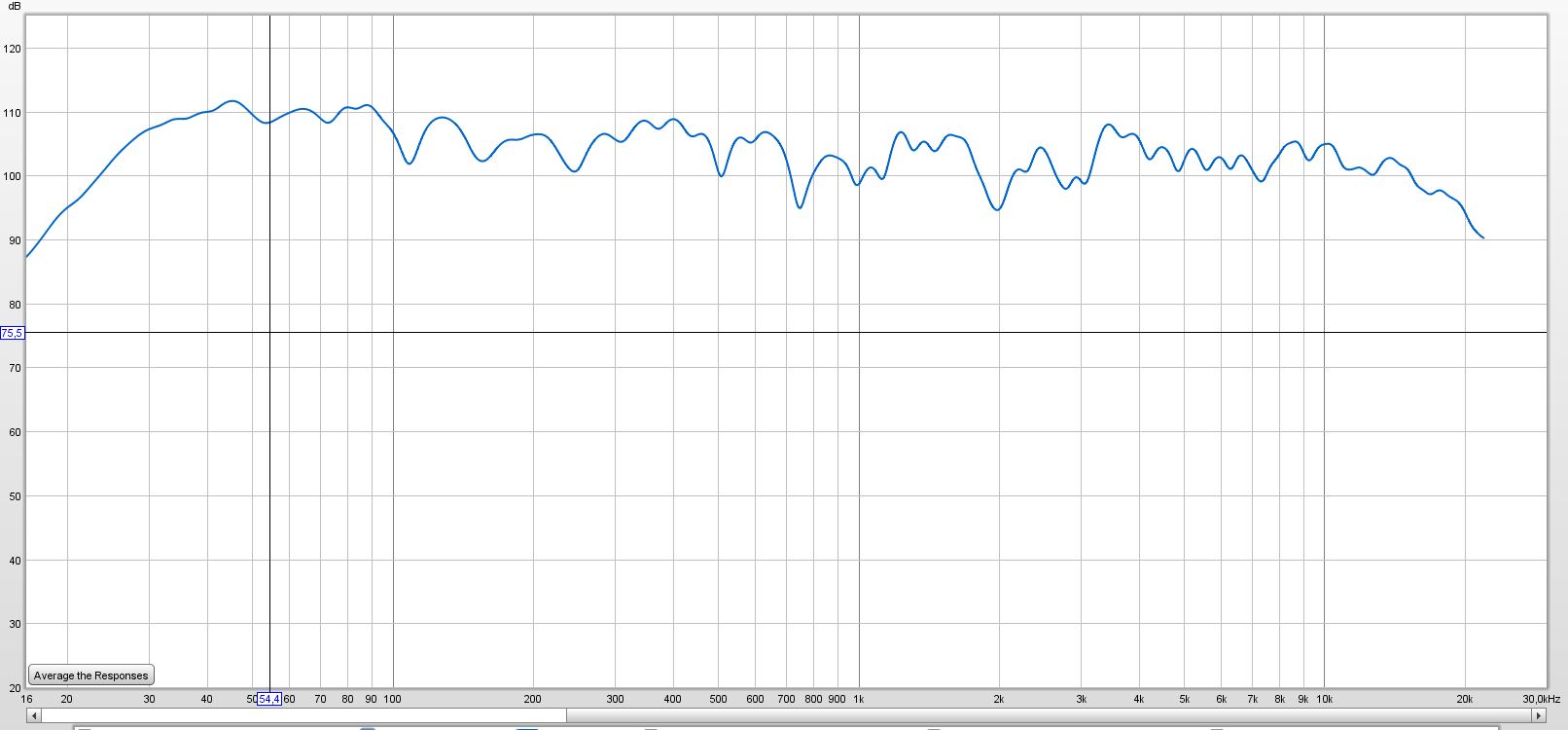Click the dB unit label atop axis

(x=14, y=7)
